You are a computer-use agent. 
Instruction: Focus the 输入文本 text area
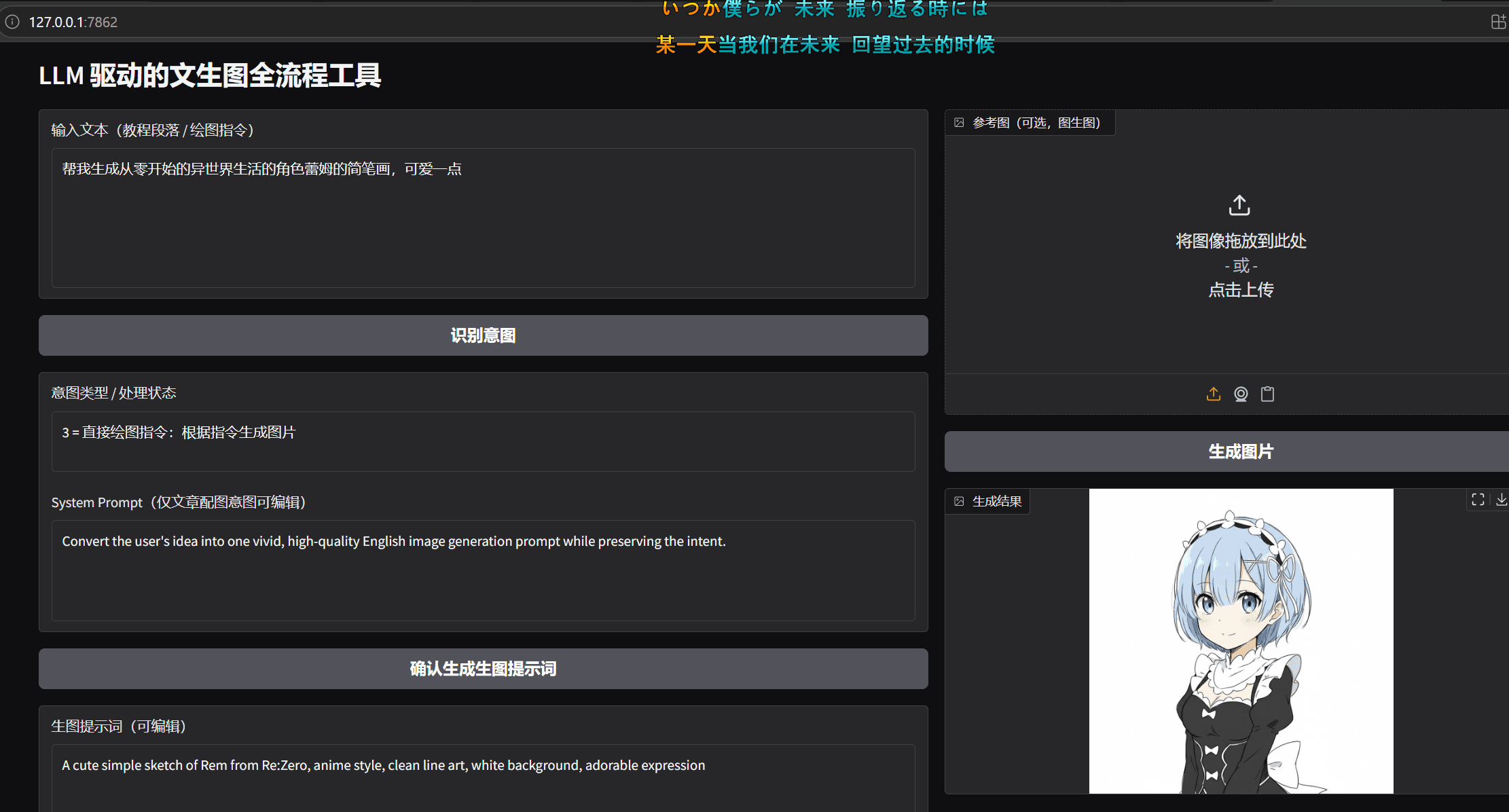click(x=484, y=218)
